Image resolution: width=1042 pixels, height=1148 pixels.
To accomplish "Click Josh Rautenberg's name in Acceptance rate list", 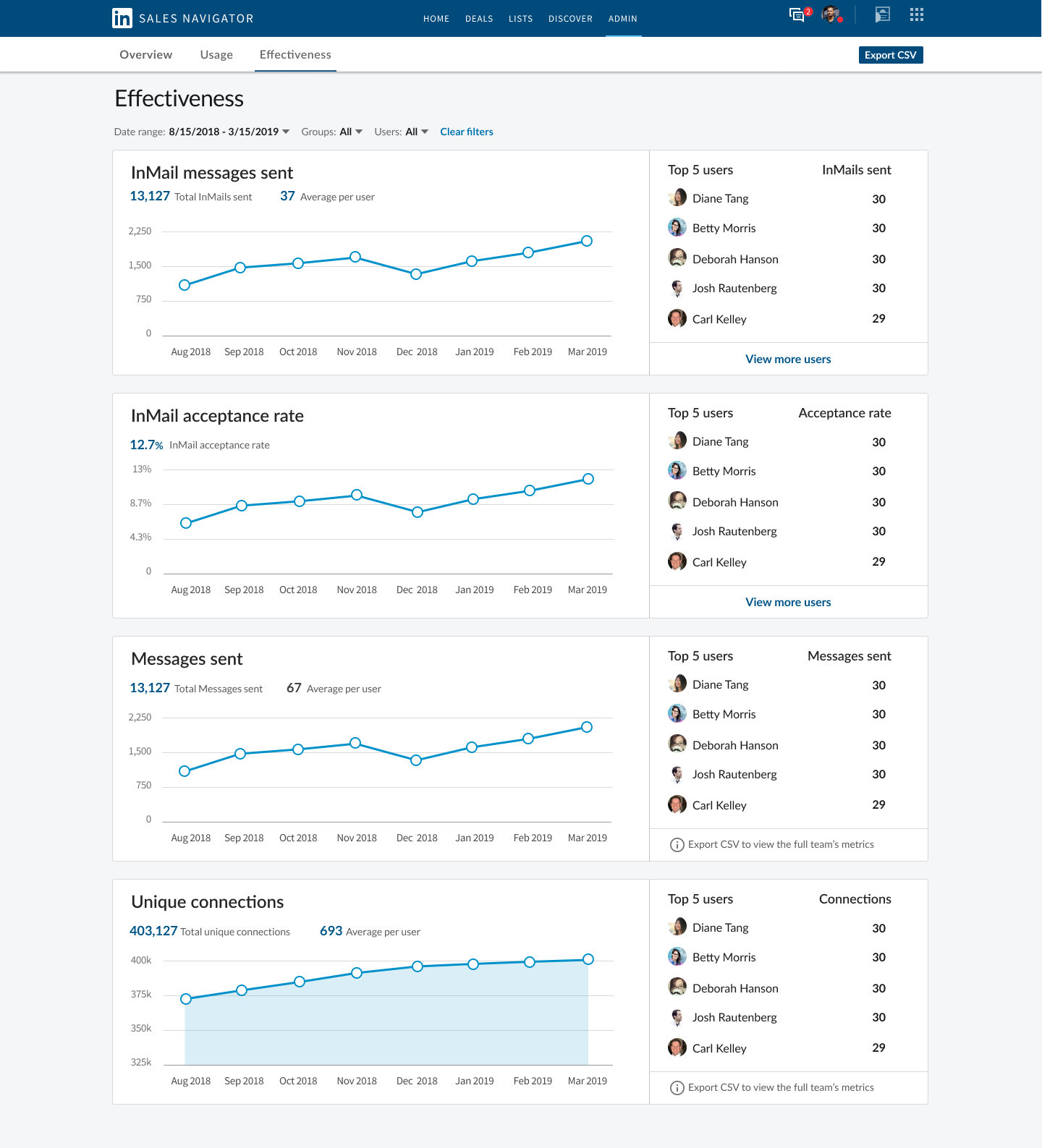I will (x=734, y=531).
